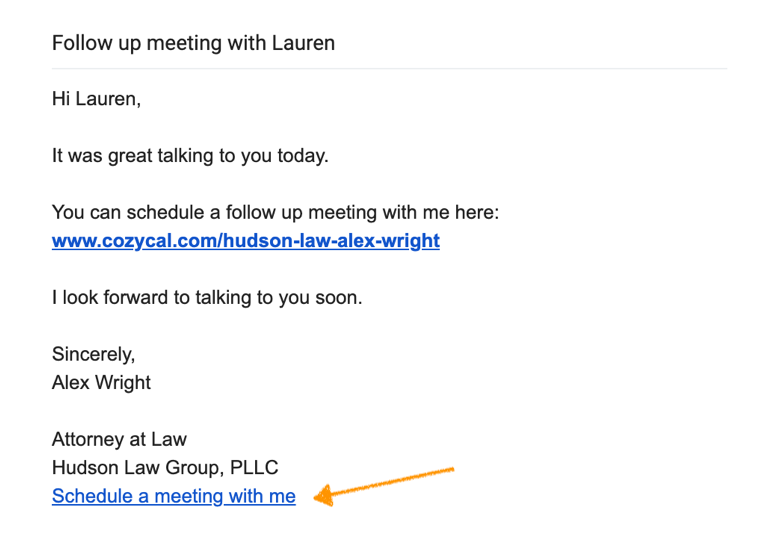
Task: Open the cozycal.com hudson-law-alex-wright link
Action: click(245, 241)
